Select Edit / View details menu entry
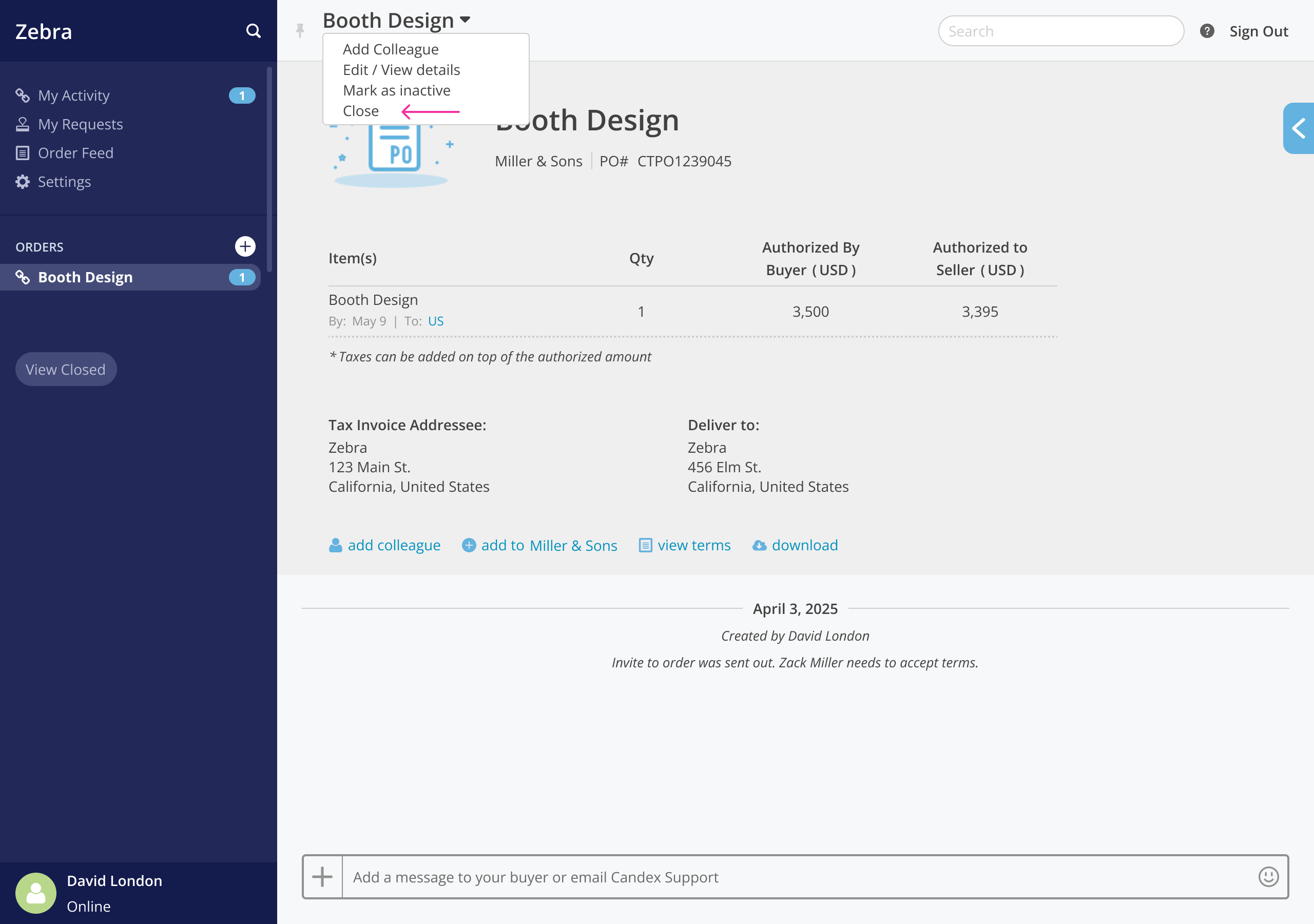The width and height of the screenshot is (1314, 924). pyautogui.click(x=401, y=70)
